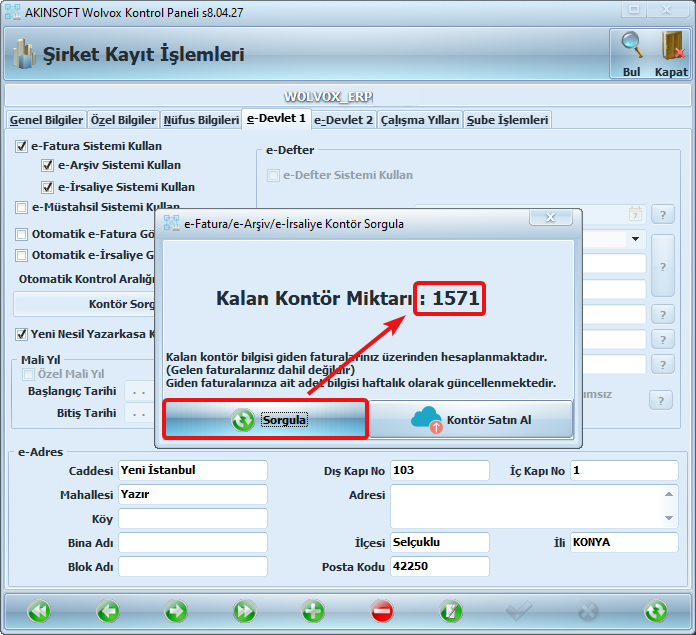This screenshot has height=635, width=696.
Task: Click the Sorgula query button
Action: coord(266,420)
